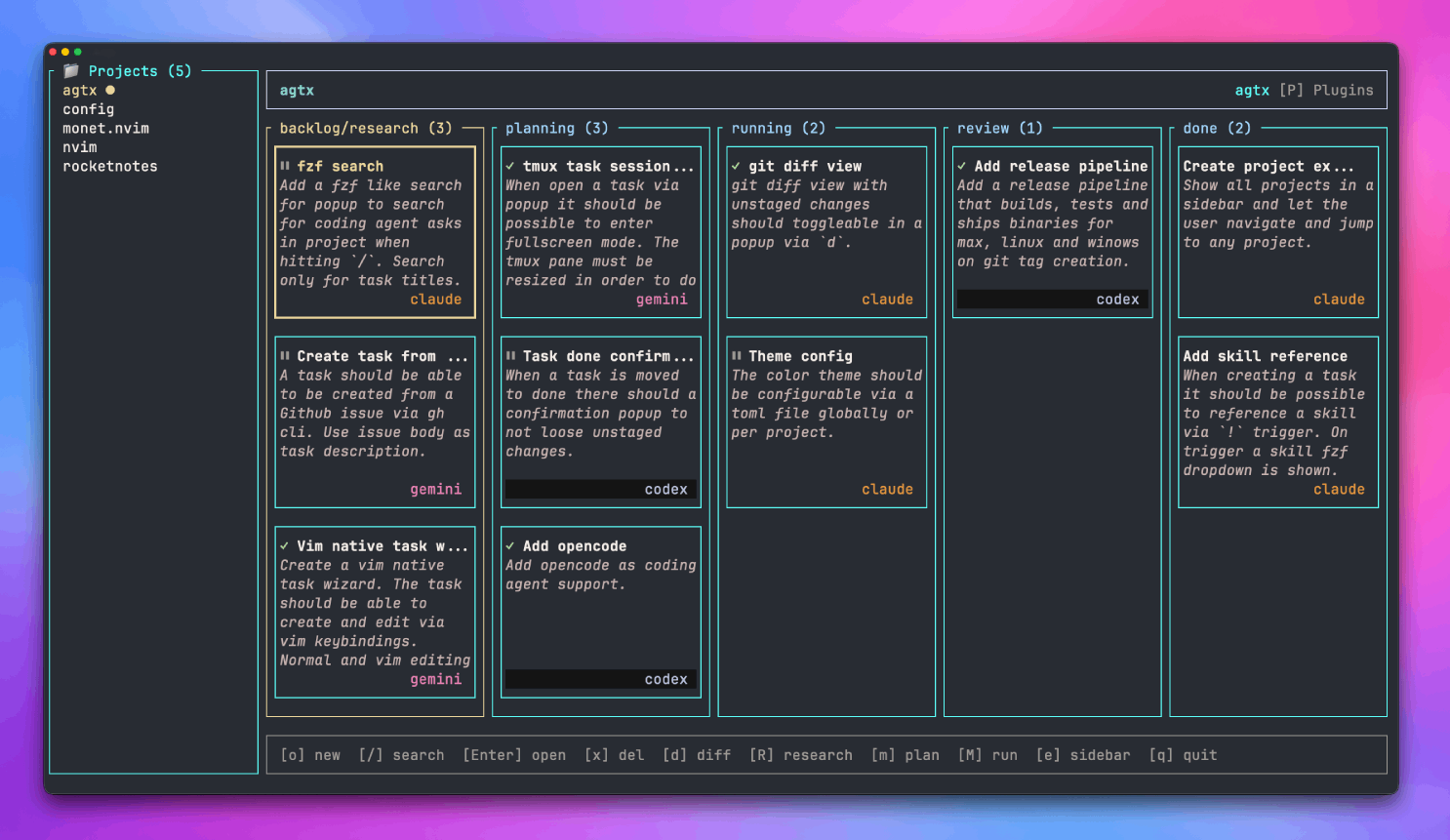The height and width of the screenshot is (840, 1450).
Task: Click pause icon on Create task from card
Action: [285, 356]
